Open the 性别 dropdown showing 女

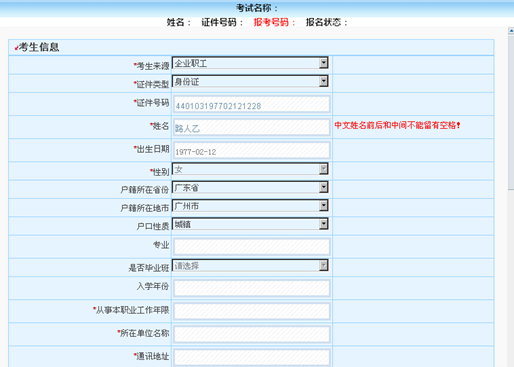tap(250, 169)
